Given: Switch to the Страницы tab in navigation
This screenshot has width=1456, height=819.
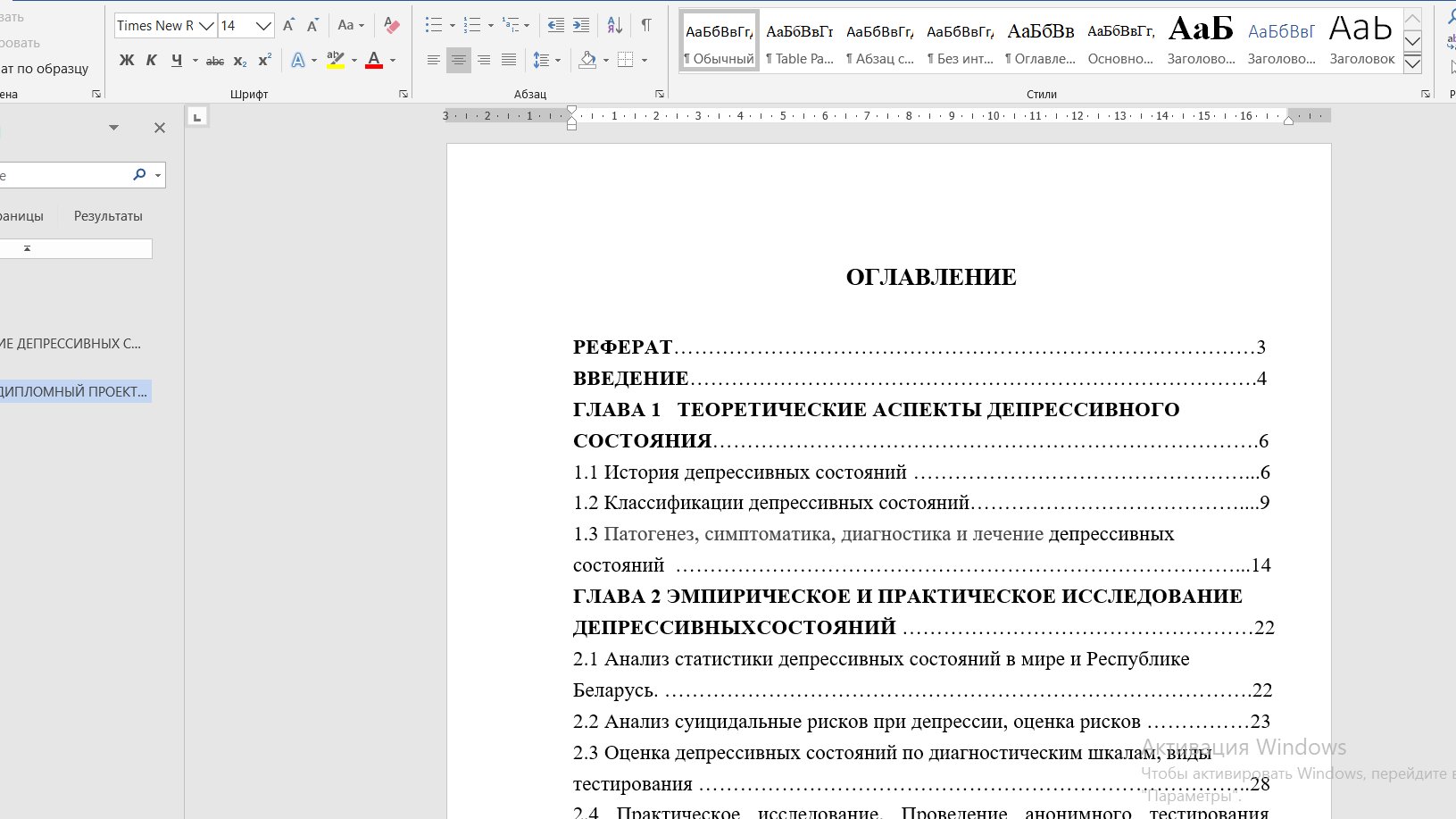Looking at the screenshot, I should (21, 216).
